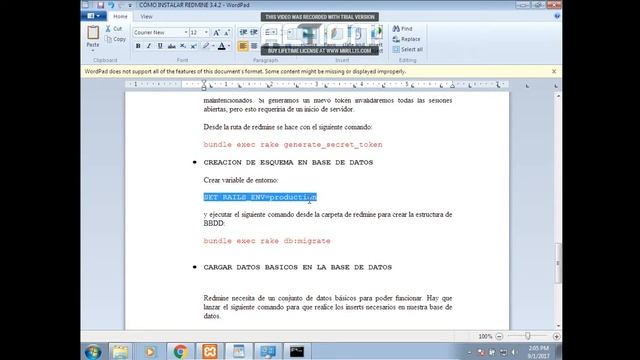Click the 'Crear variable de entorno:' text
The width and height of the screenshot is (640, 360).
[x=241, y=180]
